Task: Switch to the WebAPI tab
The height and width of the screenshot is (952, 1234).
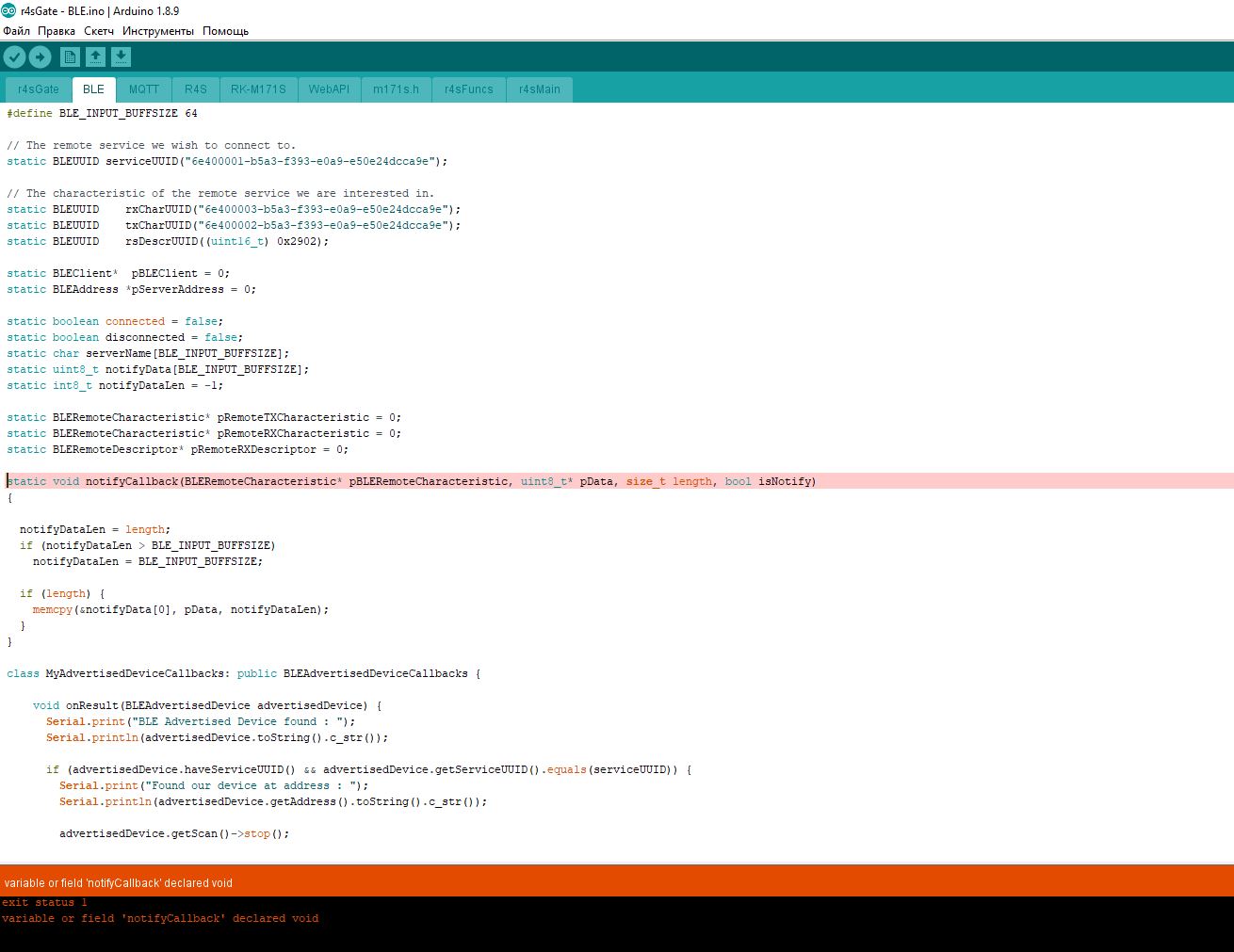Action: [329, 89]
